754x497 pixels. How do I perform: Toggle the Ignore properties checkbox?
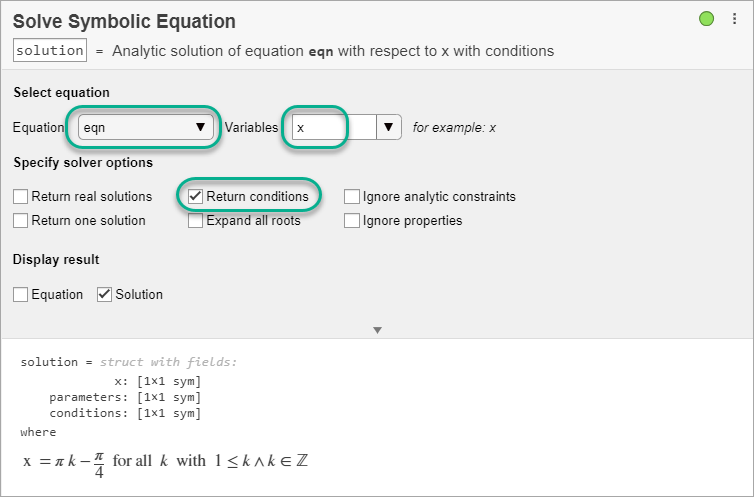click(x=352, y=221)
